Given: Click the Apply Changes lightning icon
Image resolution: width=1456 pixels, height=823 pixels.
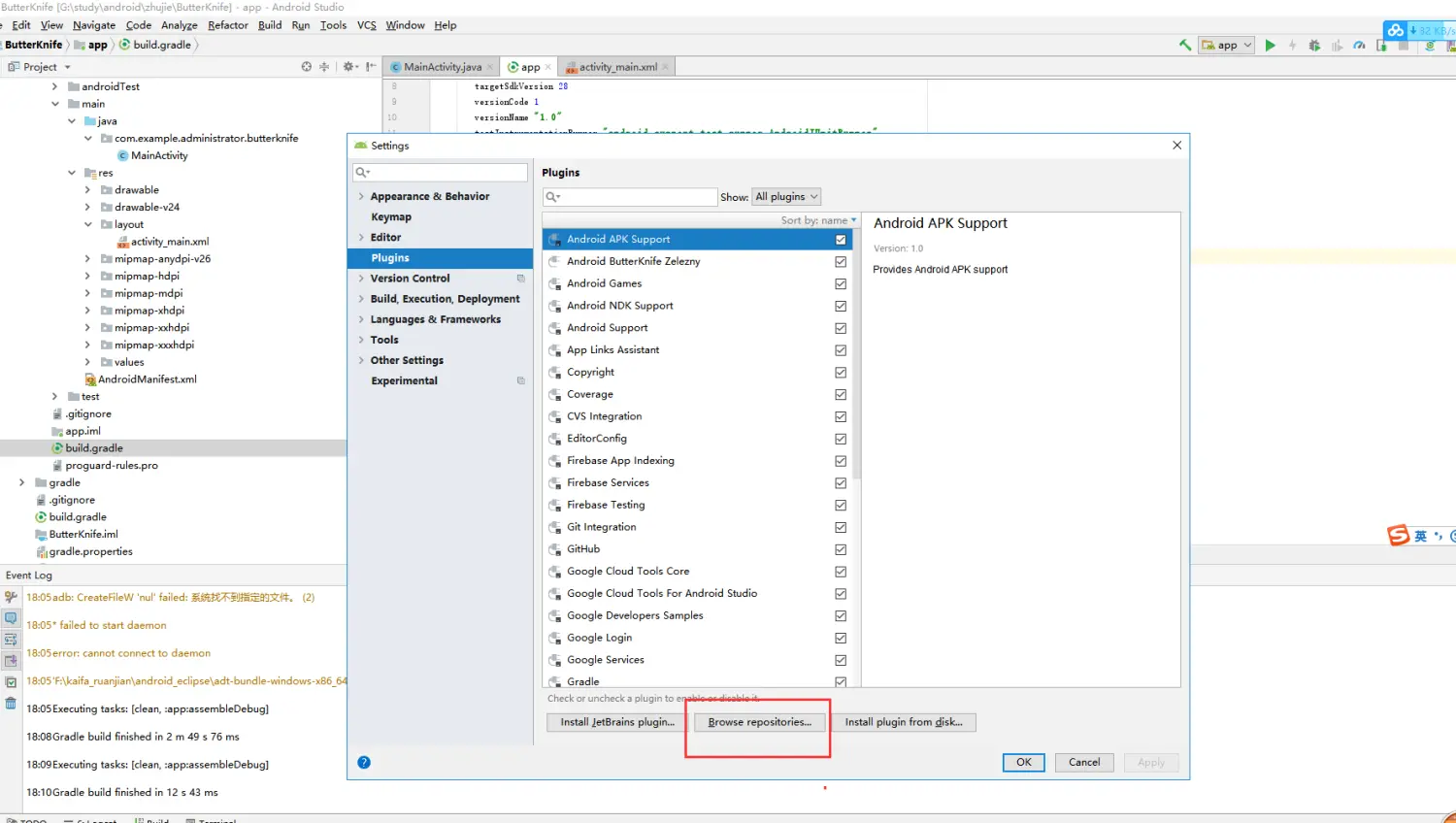Looking at the screenshot, I should 1292,45.
